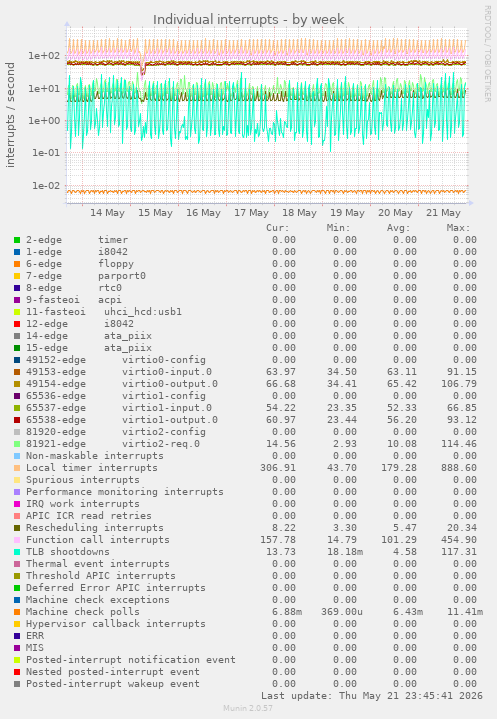Click the Last update timestamp text
The width and height of the screenshot is (497, 719).
point(372,696)
